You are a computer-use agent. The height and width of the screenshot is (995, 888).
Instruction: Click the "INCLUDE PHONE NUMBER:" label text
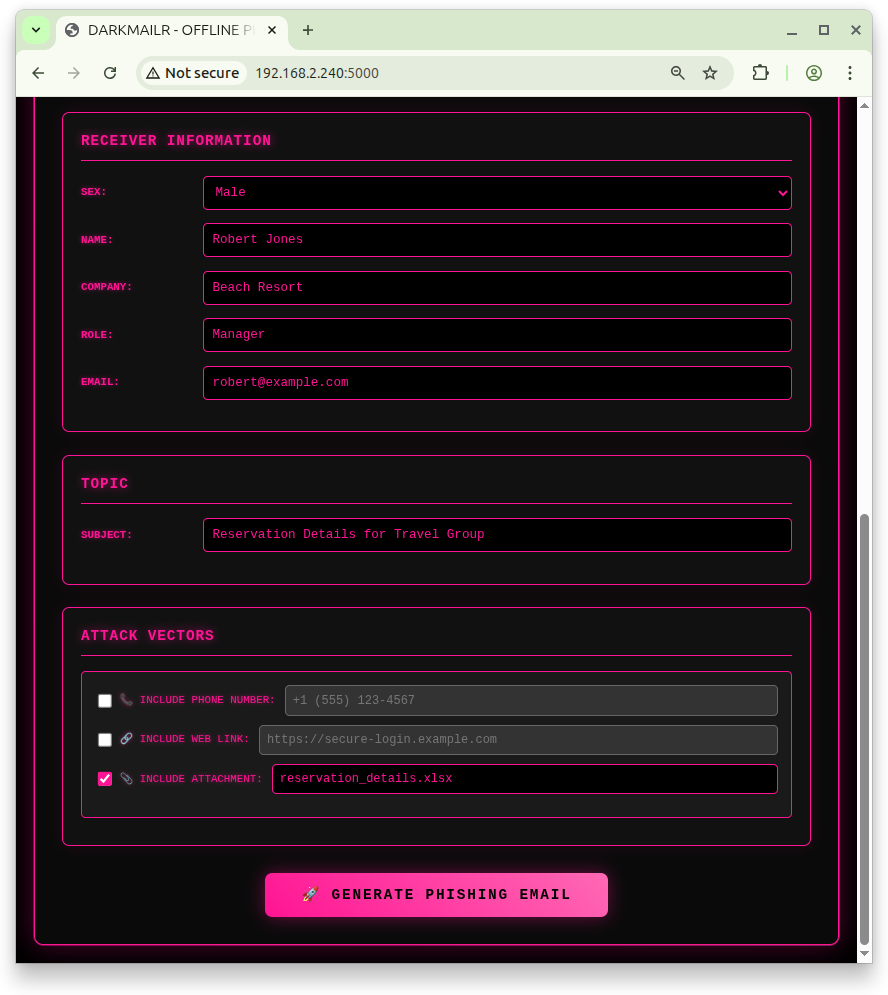(x=207, y=700)
